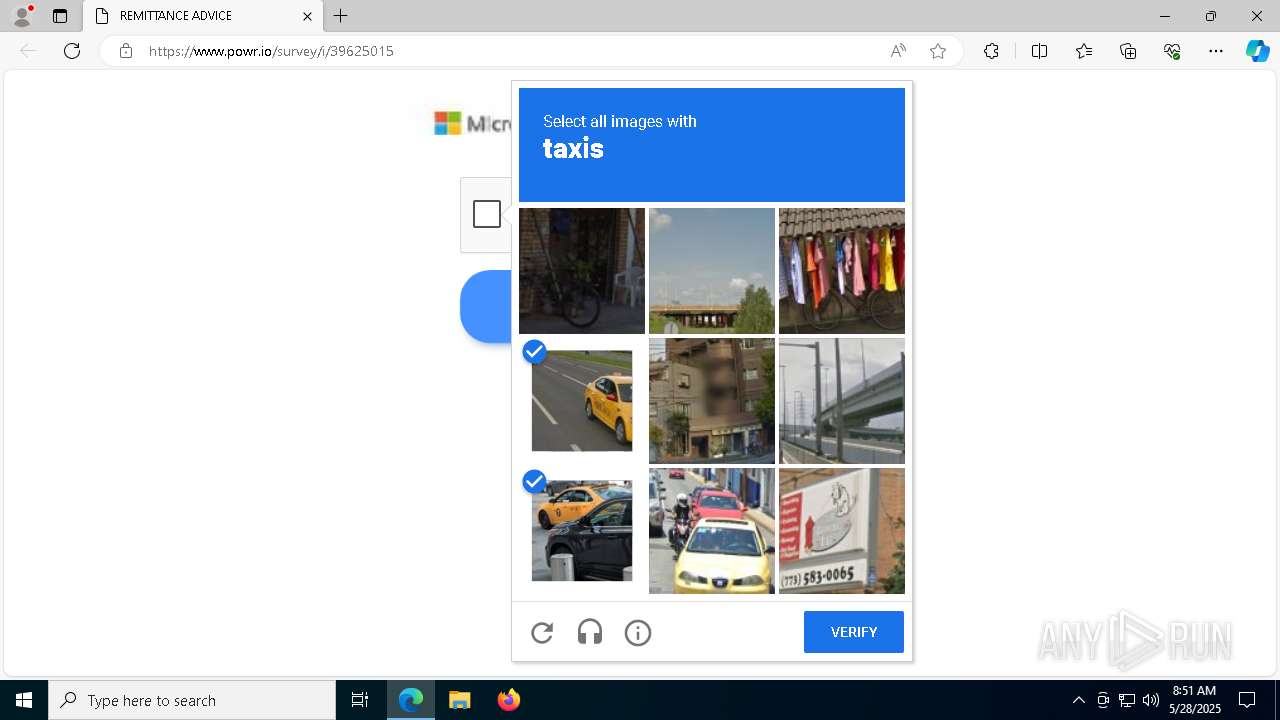The width and height of the screenshot is (1280, 720).
Task: Add this page to favorites
Action: [938, 51]
